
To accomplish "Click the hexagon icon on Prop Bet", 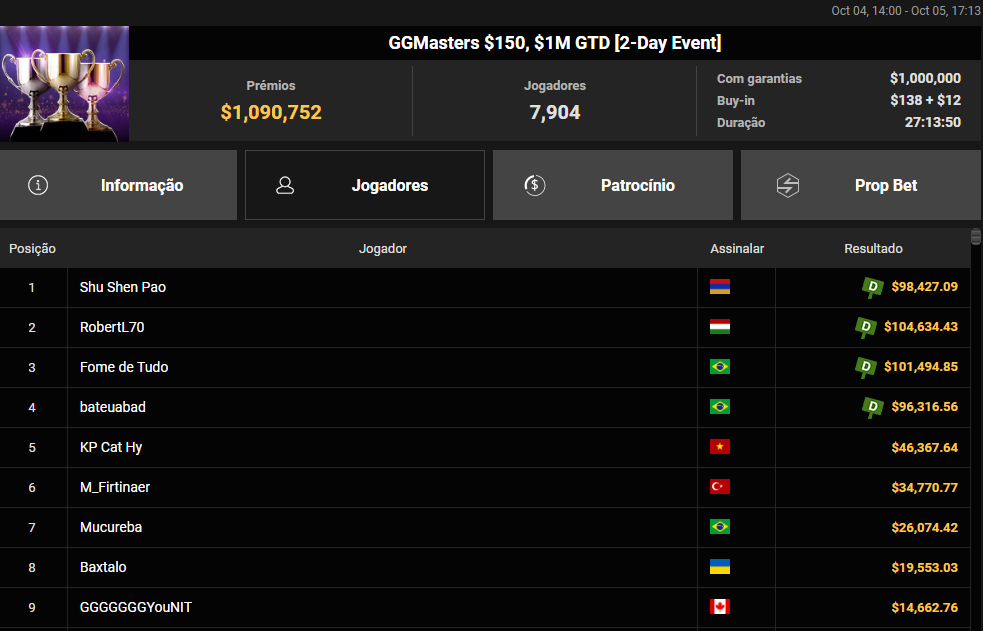I will (788, 185).
